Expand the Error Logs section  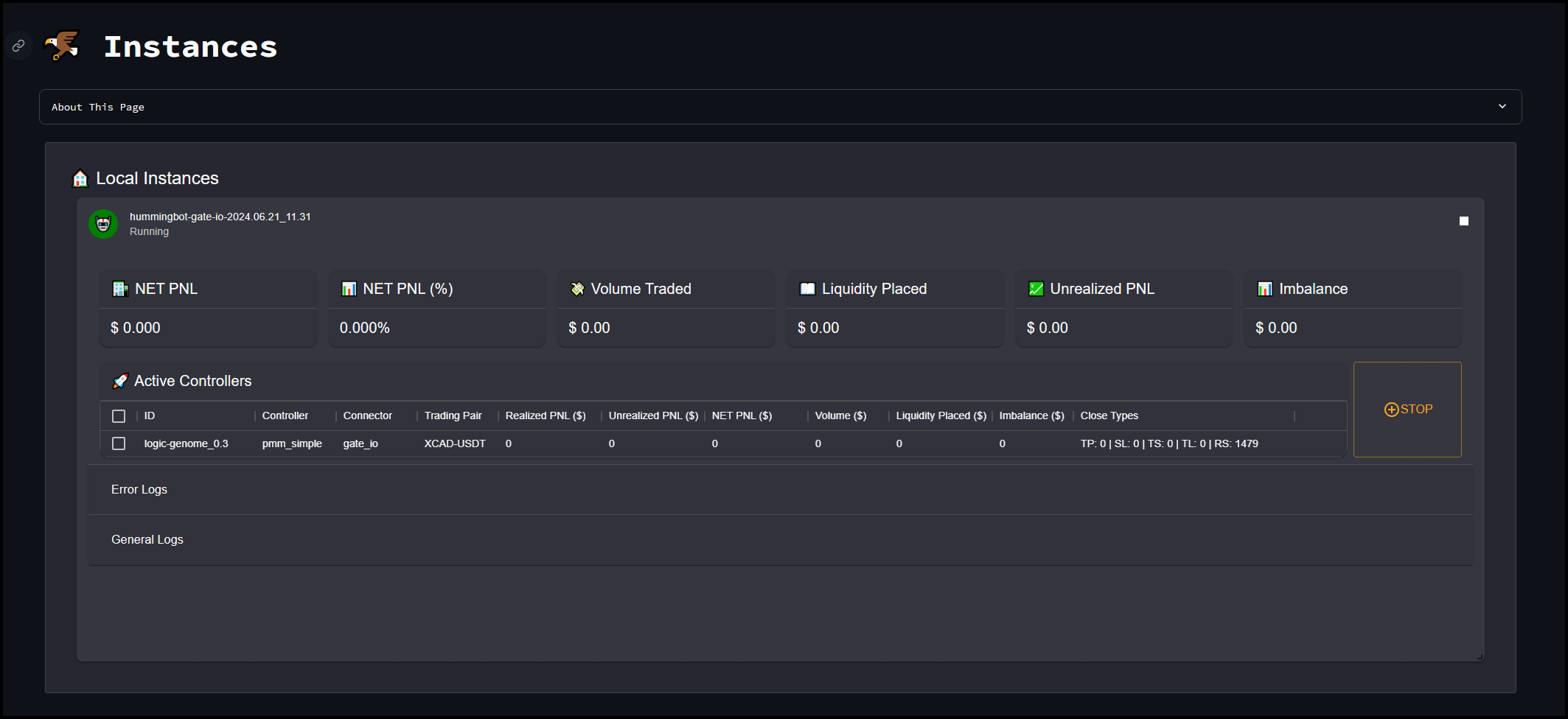coord(139,490)
